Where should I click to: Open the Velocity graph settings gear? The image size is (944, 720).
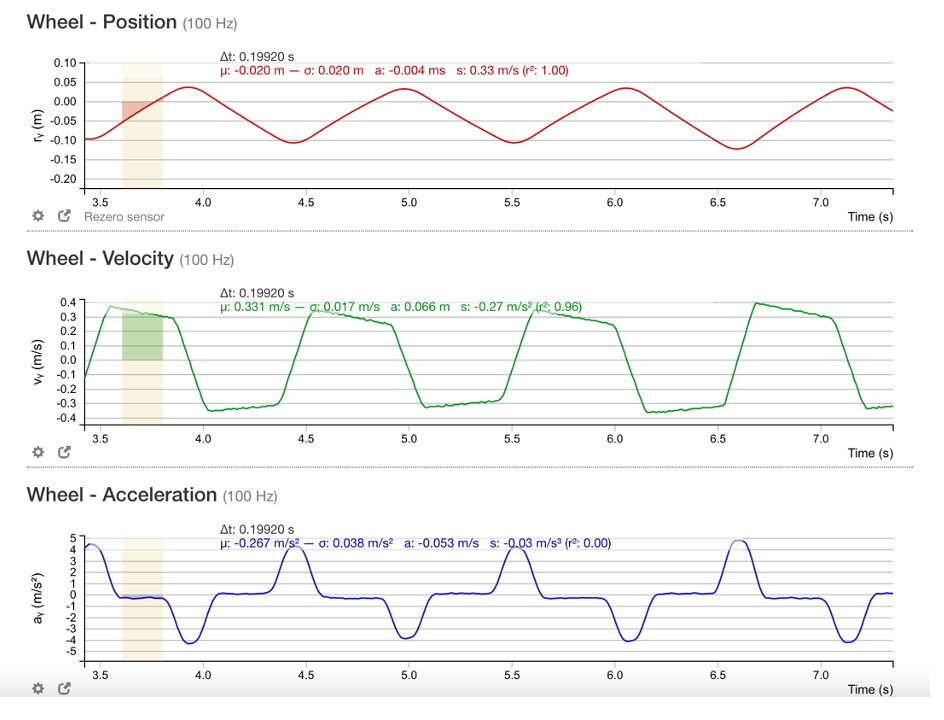(37, 452)
